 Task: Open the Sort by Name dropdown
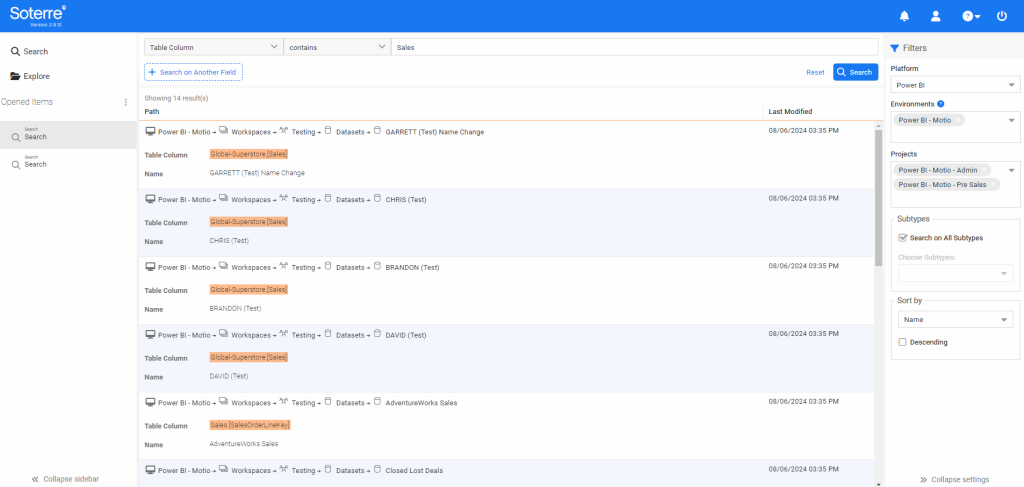click(955, 319)
